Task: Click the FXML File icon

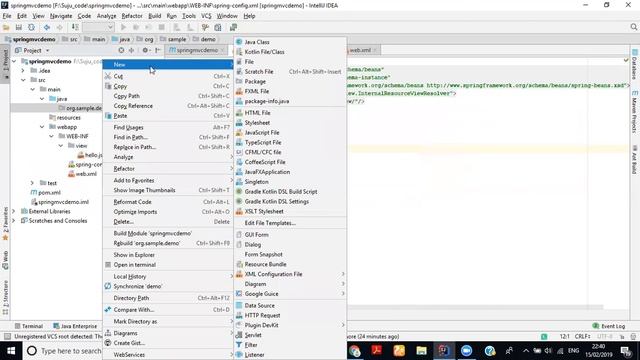Action: 239,91
